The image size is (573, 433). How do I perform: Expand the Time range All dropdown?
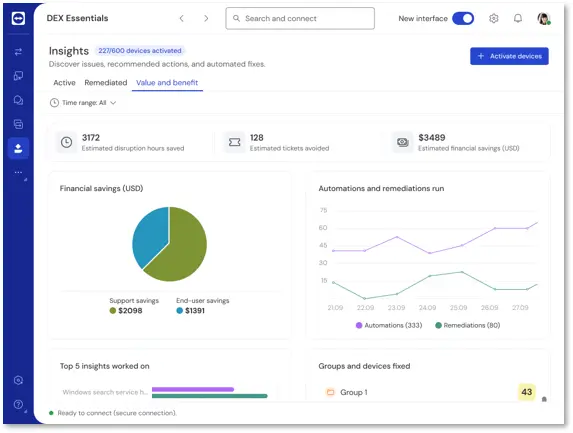coord(83,103)
